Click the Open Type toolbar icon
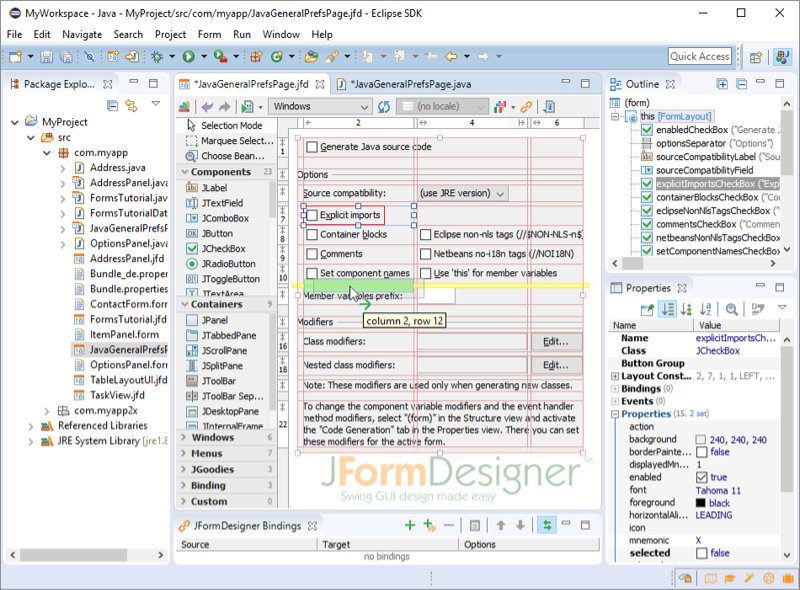Viewport: 800px width, 590px height. click(x=311, y=57)
